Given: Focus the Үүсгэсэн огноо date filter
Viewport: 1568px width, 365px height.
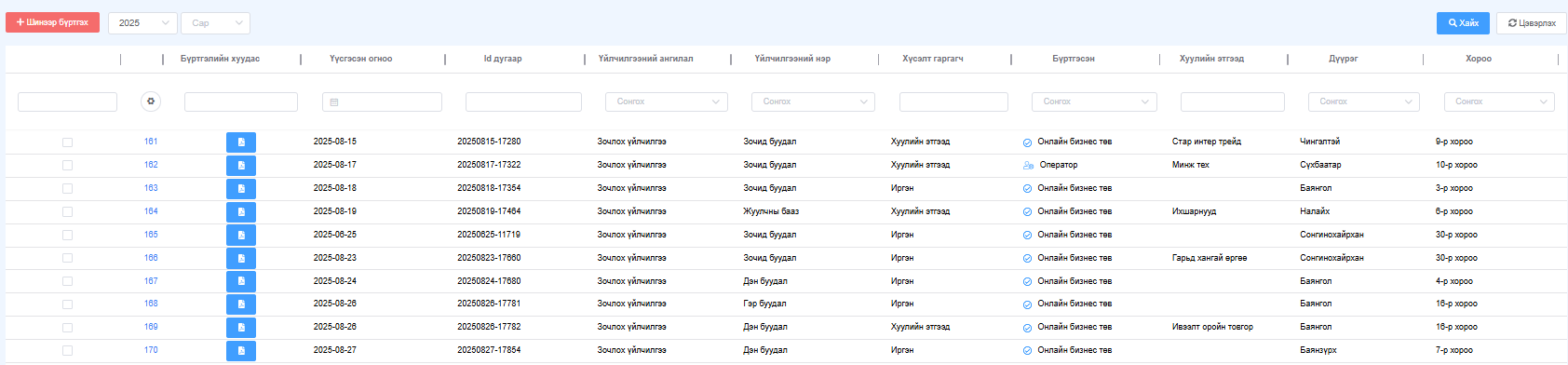Looking at the screenshot, I should point(382,101).
